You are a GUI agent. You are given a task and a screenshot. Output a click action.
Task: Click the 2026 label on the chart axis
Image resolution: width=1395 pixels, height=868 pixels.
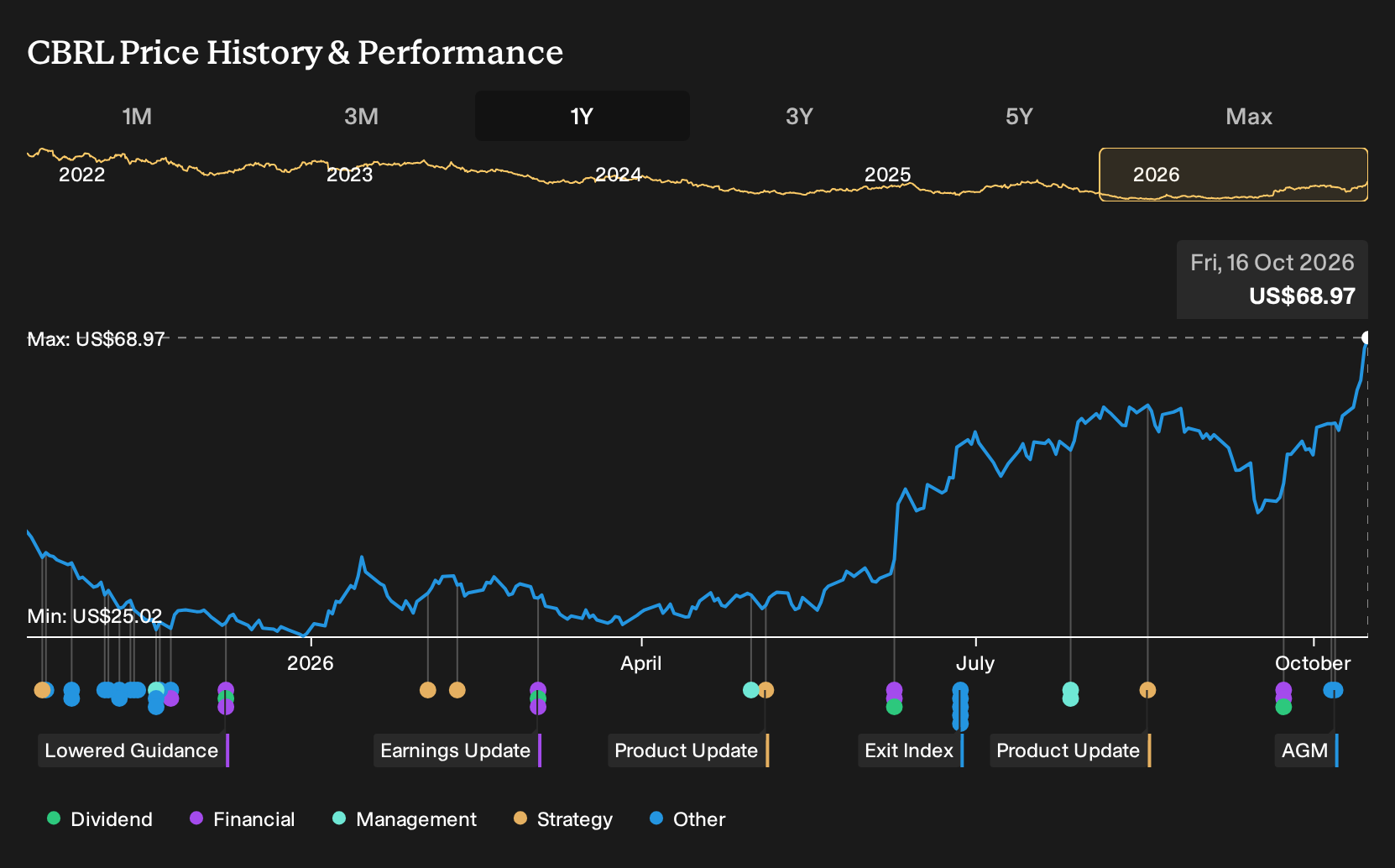tap(311, 663)
